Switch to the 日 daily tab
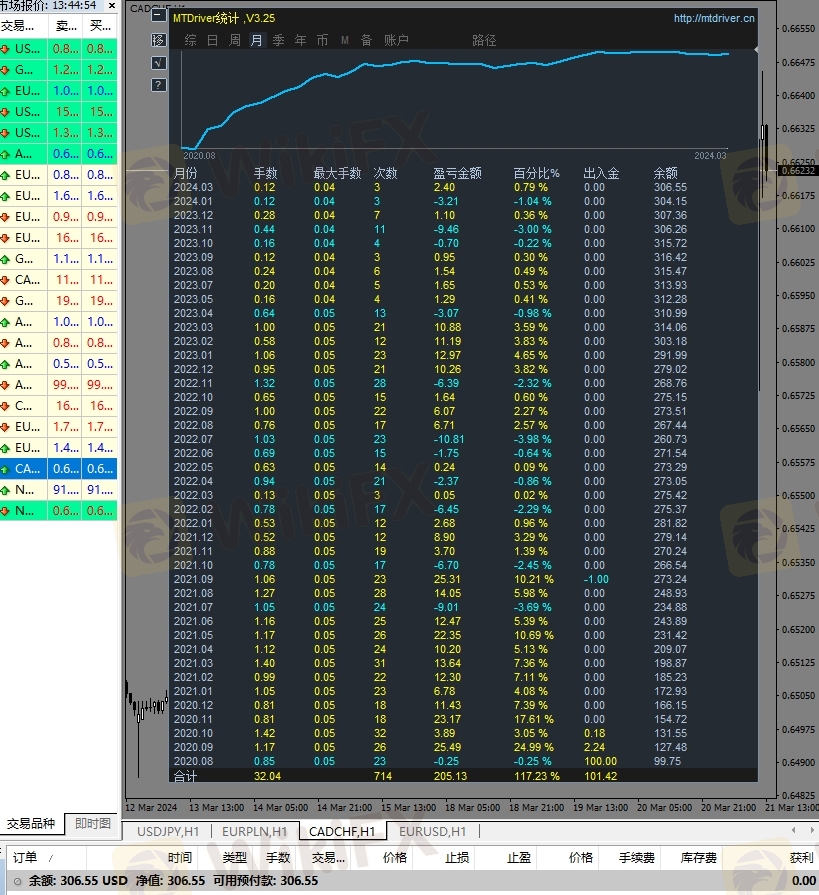Screen dimensions: 819x895 point(212,40)
